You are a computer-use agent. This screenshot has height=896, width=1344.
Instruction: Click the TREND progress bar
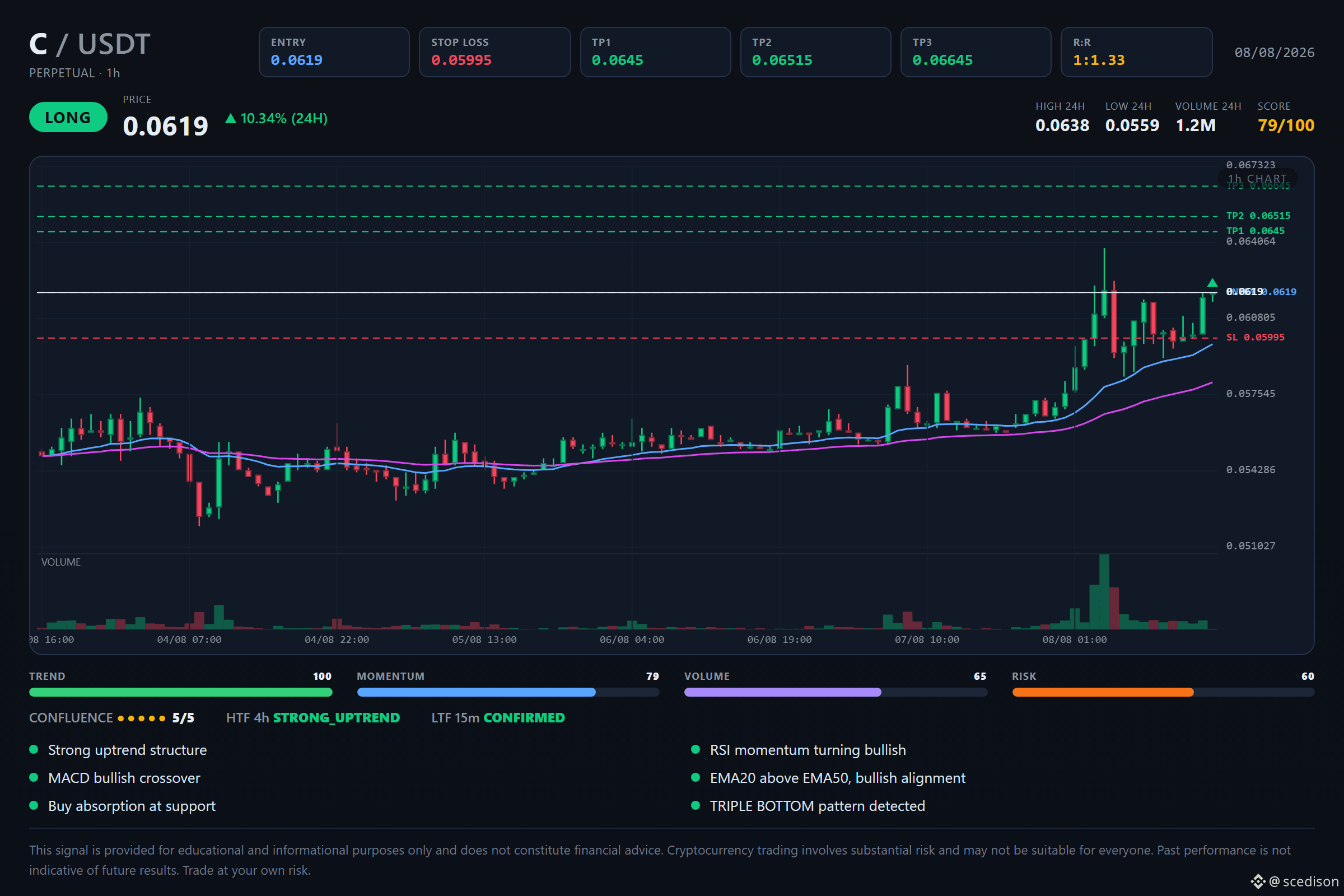tap(180, 692)
